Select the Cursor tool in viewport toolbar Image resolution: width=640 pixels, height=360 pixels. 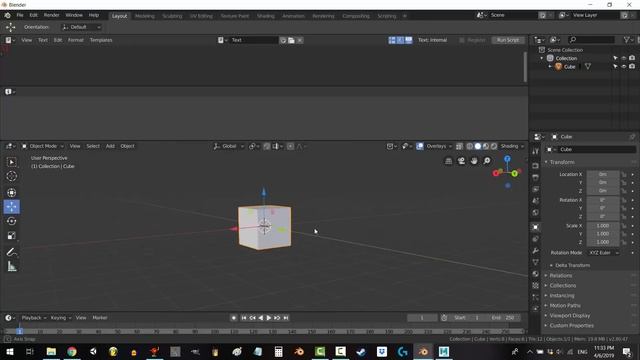(11, 176)
